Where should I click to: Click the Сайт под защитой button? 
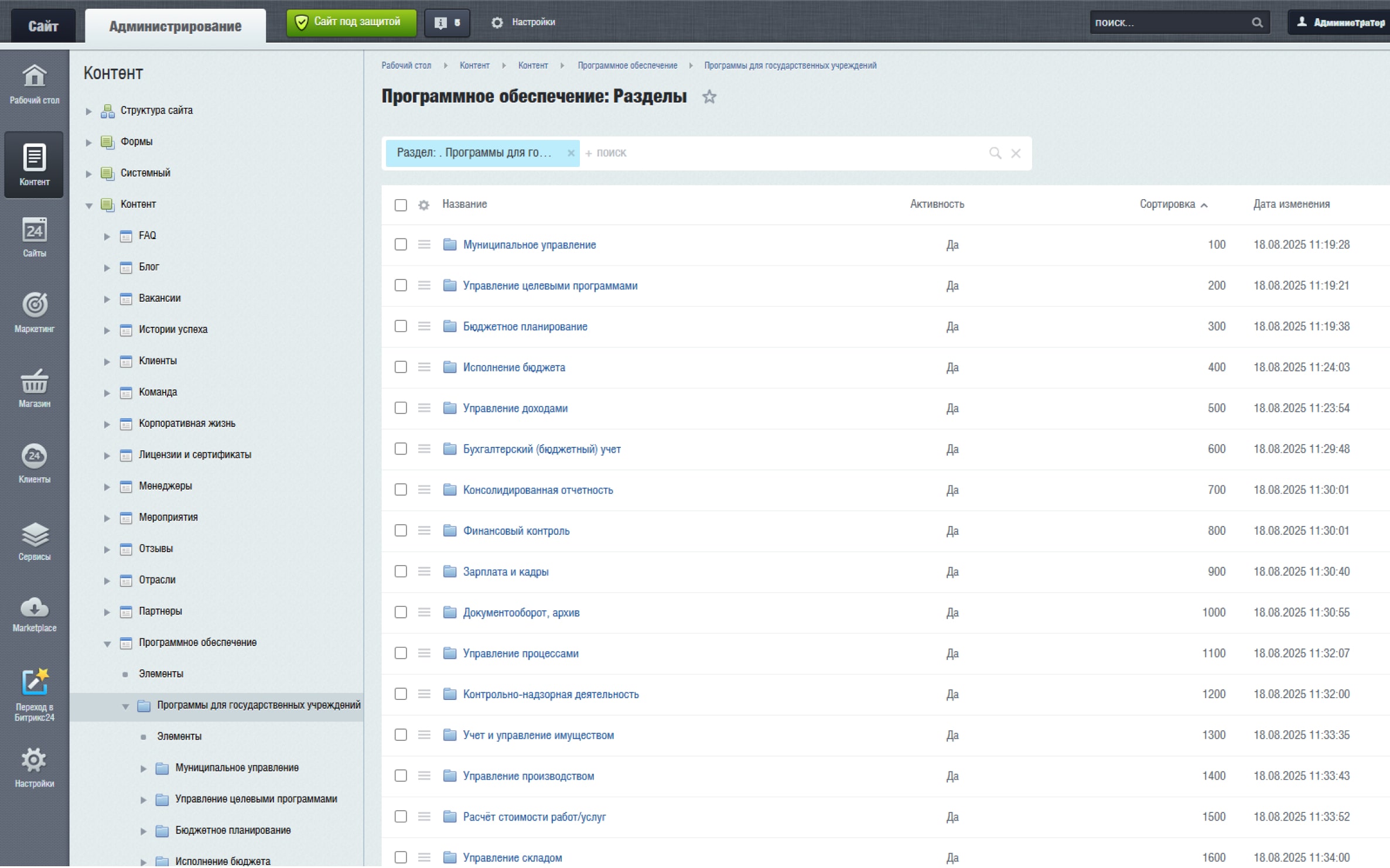[351, 22]
